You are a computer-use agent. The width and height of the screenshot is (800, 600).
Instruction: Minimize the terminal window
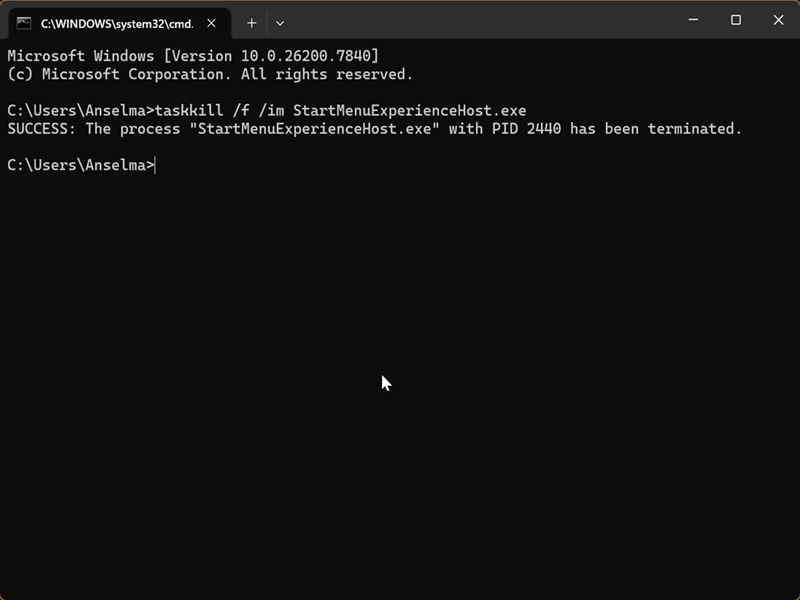(692, 20)
